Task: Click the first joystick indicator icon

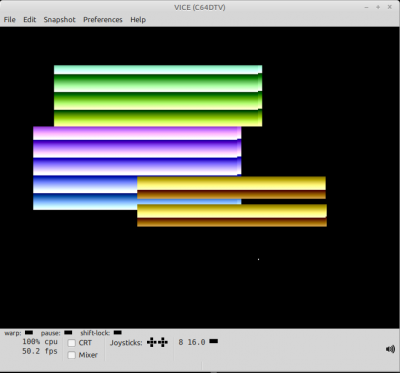Action: [152, 342]
